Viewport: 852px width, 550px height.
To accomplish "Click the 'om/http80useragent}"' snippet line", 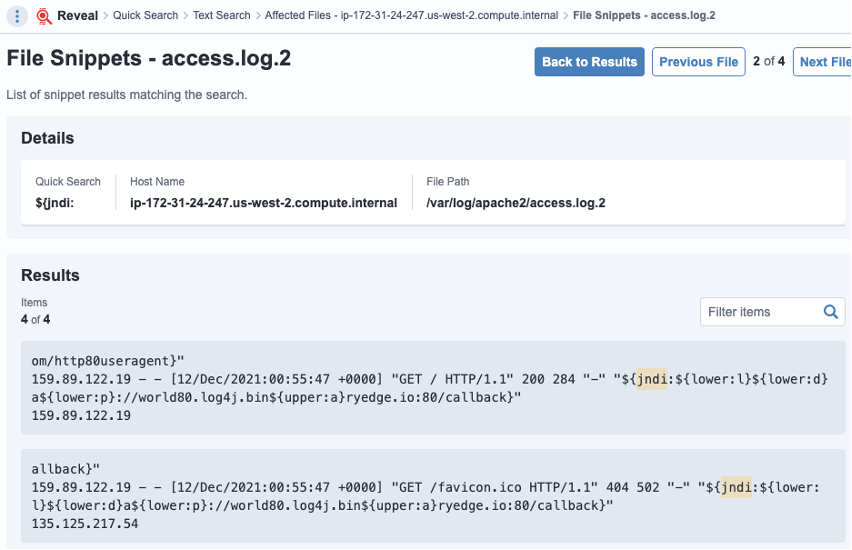I will [108, 361].
